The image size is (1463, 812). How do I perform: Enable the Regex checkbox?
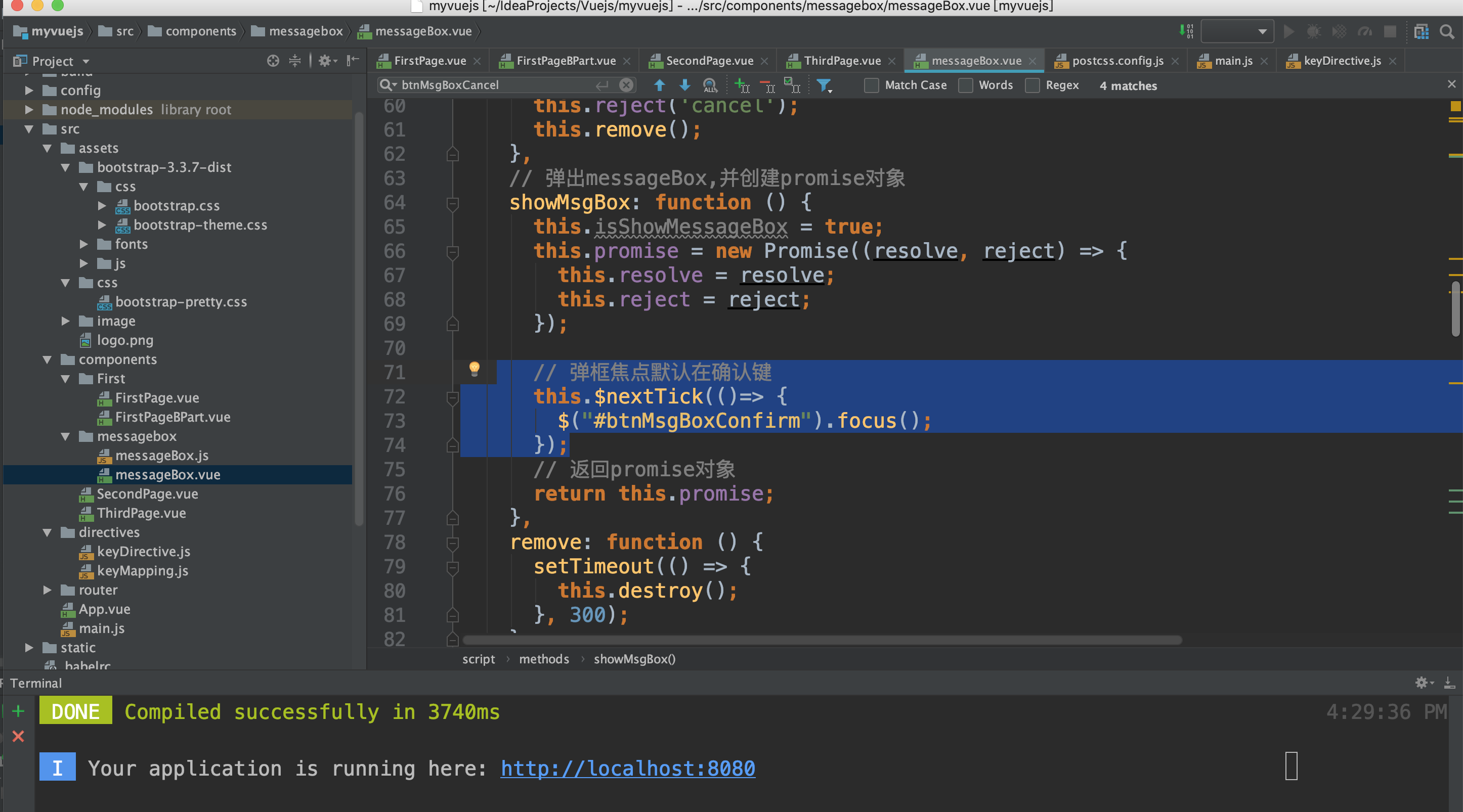coord(1032,85)
